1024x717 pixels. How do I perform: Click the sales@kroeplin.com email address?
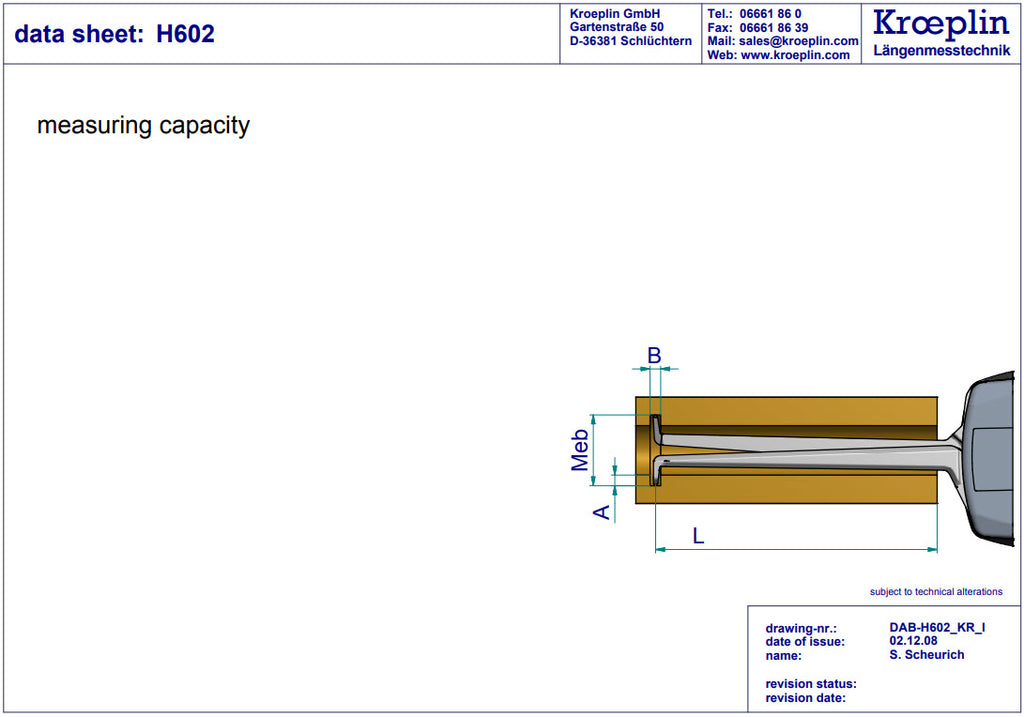pyautogui.click(x=799, y=41)
